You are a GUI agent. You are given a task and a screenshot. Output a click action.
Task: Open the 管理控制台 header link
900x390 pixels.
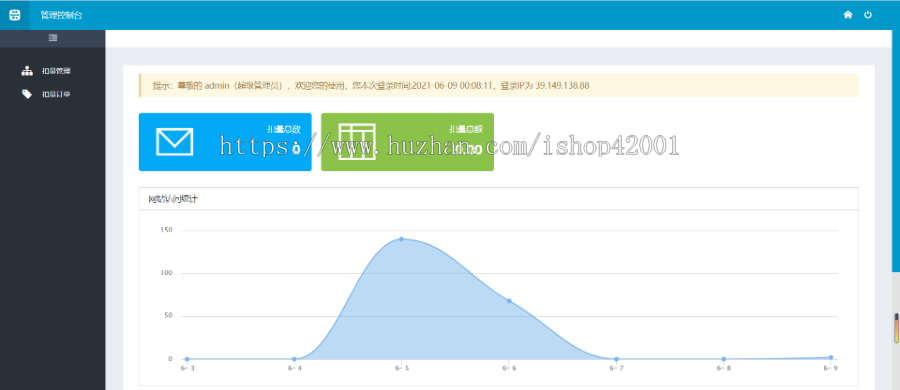pyautogui.click(x=61, y=16)
